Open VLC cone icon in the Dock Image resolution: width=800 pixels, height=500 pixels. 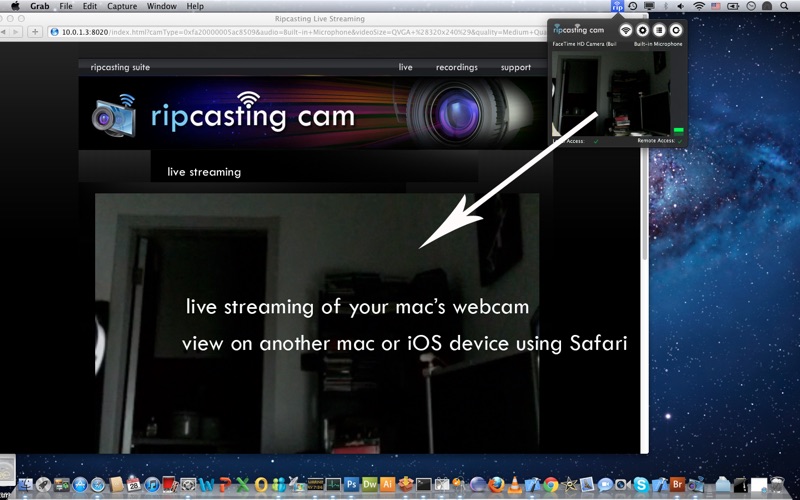[x=514, y=484]
